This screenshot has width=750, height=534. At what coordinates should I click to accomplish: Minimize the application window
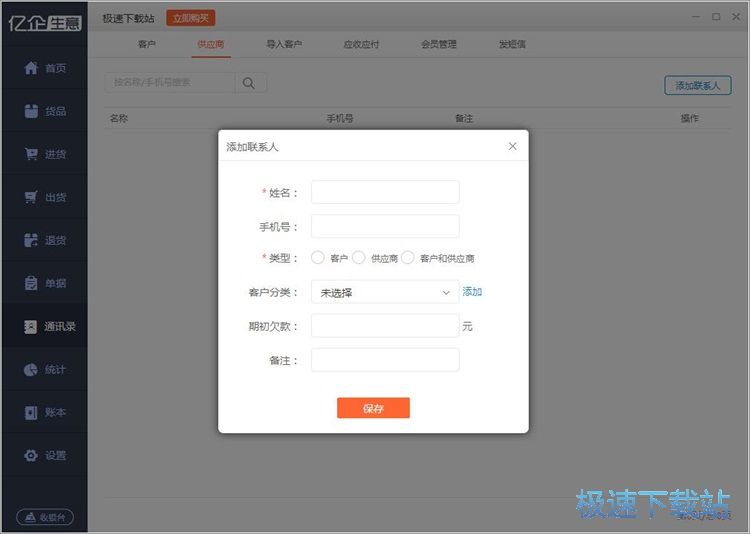click(696, 17)
